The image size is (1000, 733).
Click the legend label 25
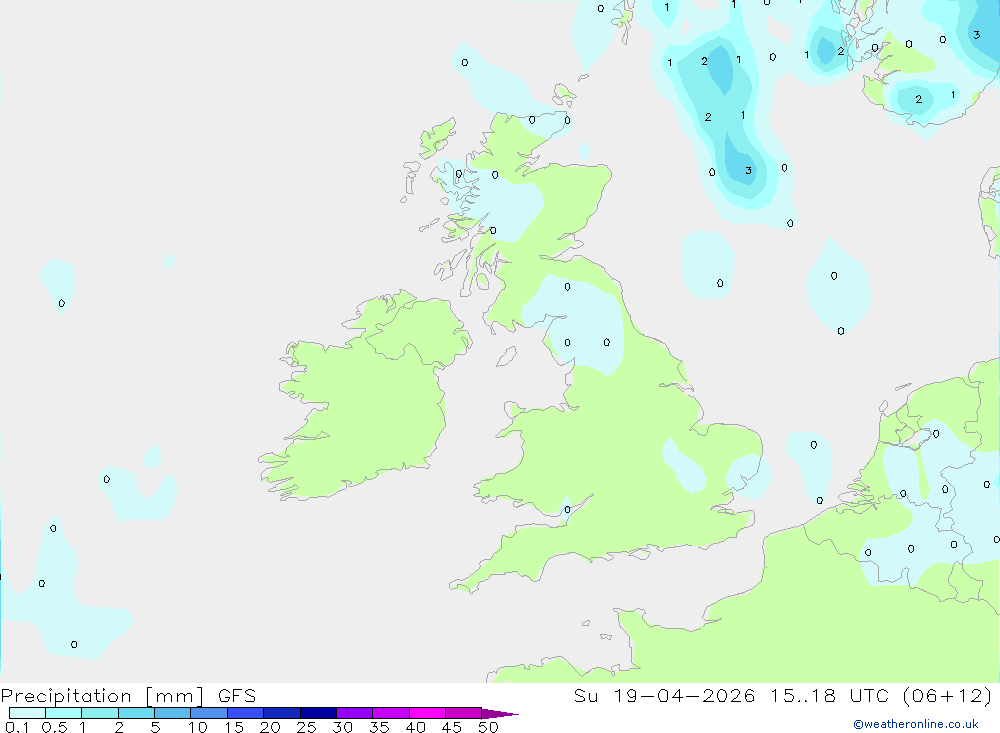pyautogui.click(x=306, y=727)
